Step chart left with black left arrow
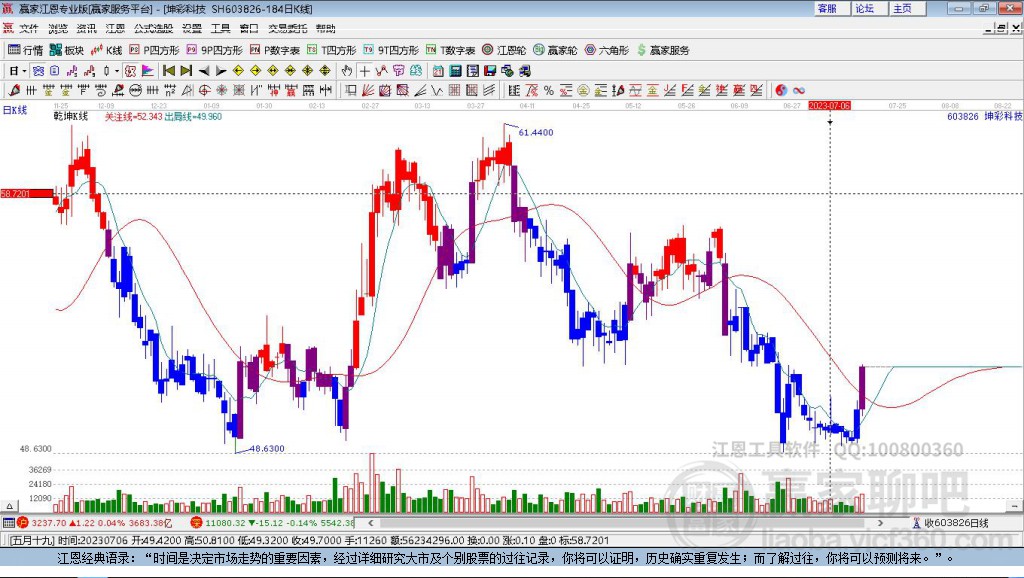This screenshot has width=1024, height=578. click(x=204, y=71)
